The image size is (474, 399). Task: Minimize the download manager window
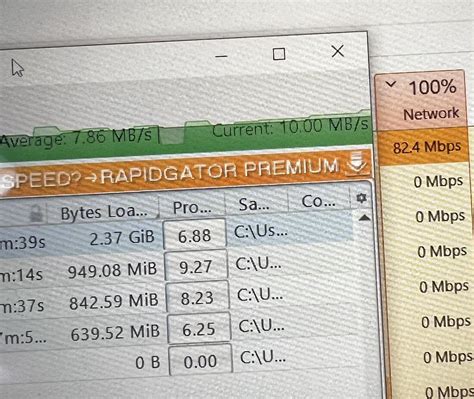(221, 56)
